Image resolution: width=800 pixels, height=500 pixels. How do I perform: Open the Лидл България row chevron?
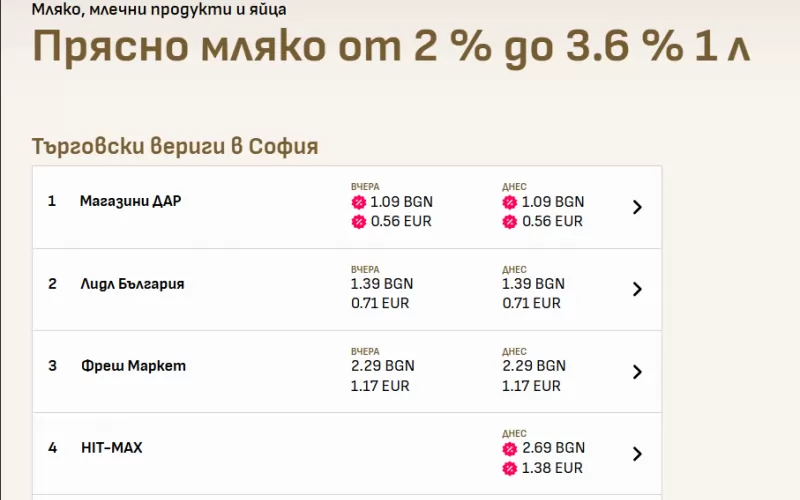(x=637, y=290)
